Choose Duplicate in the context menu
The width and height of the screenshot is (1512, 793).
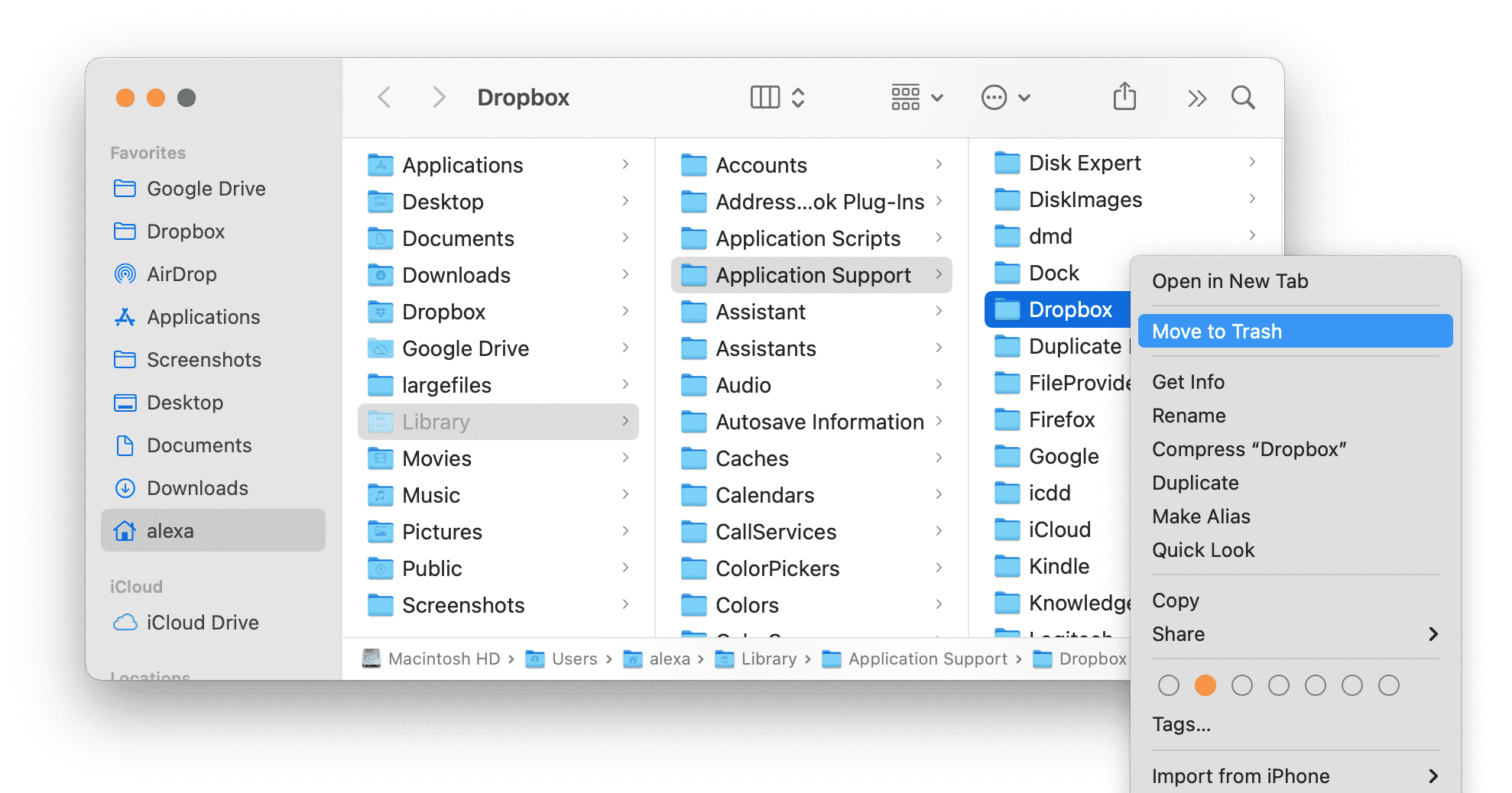1295,483
